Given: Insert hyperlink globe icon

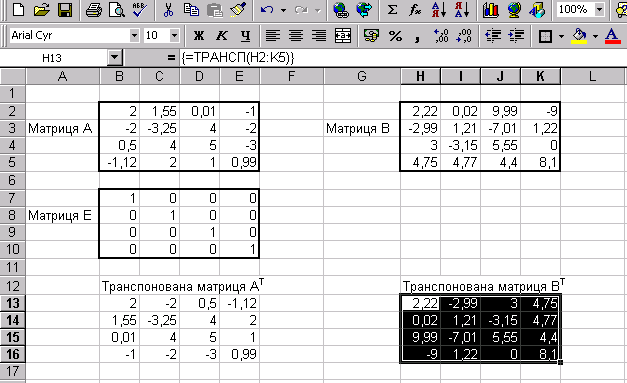Looking at the screenshot, I should 340,9.
